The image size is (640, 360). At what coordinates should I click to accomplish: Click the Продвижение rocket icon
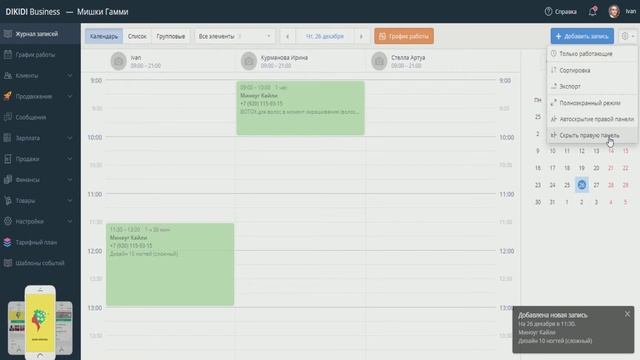pyautogui.click(x=7, y=96)
